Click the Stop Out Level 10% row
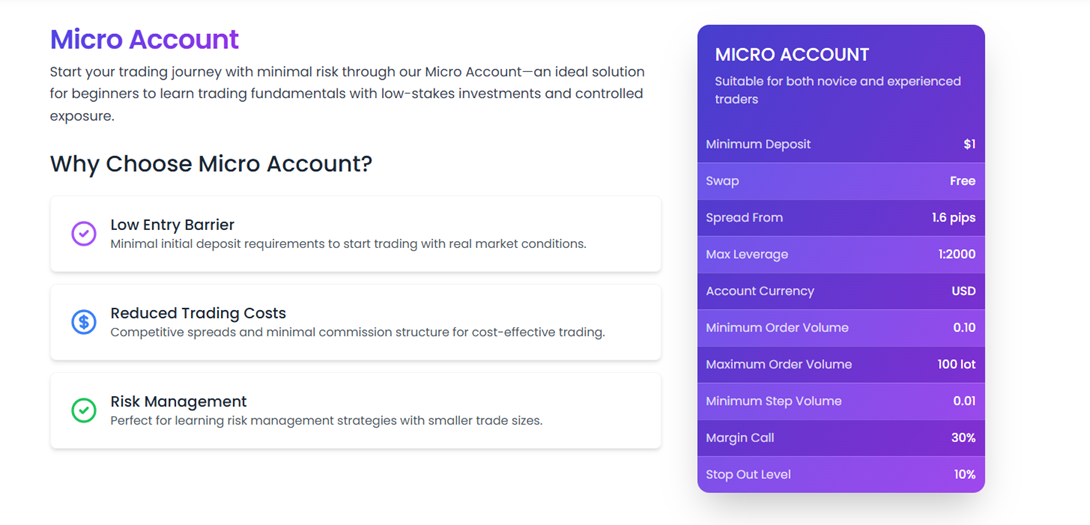This screenshot has height=525, width=1090. click(x=841, y=474)
